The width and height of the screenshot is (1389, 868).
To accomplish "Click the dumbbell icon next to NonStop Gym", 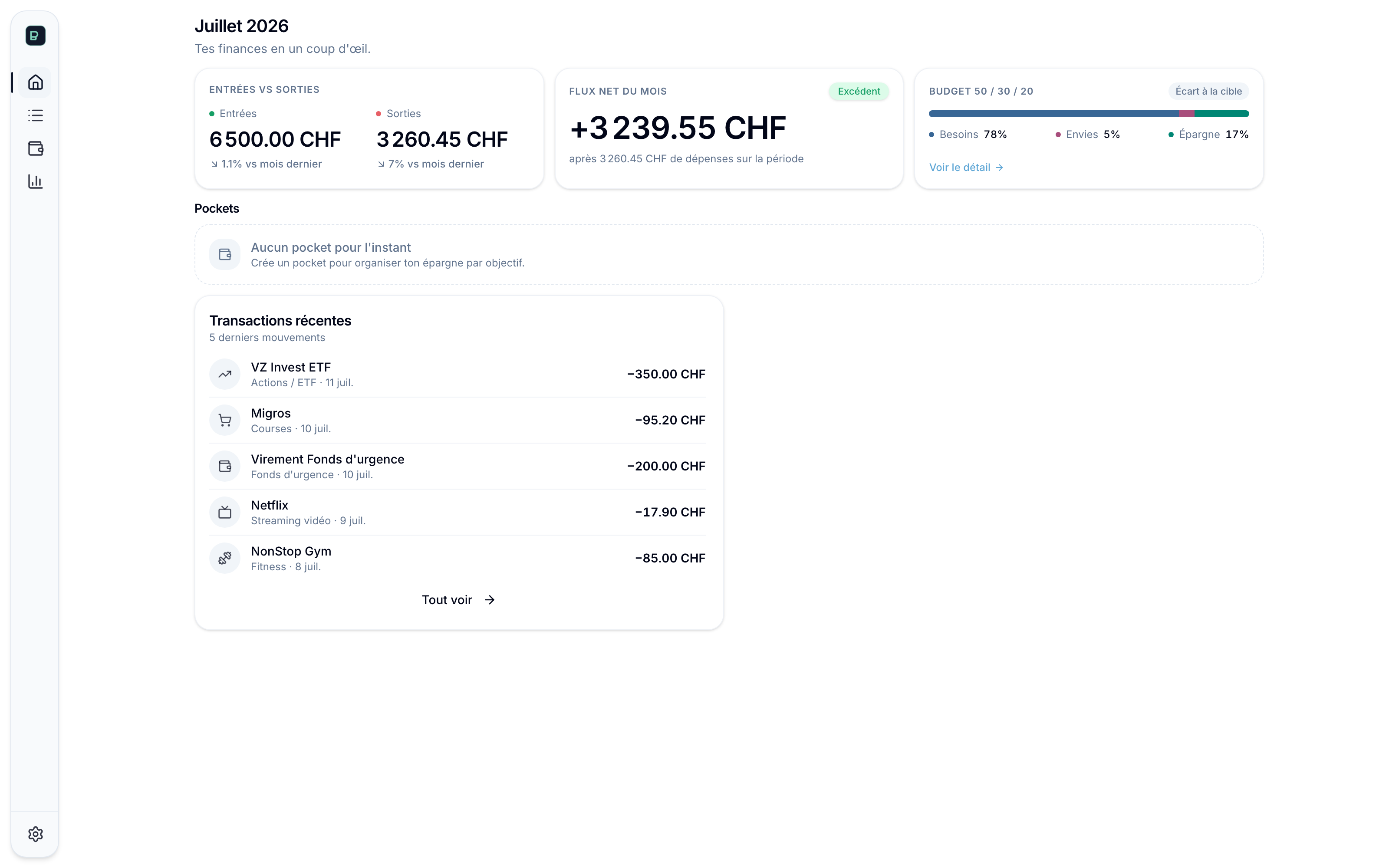I will tap(225, 558).
